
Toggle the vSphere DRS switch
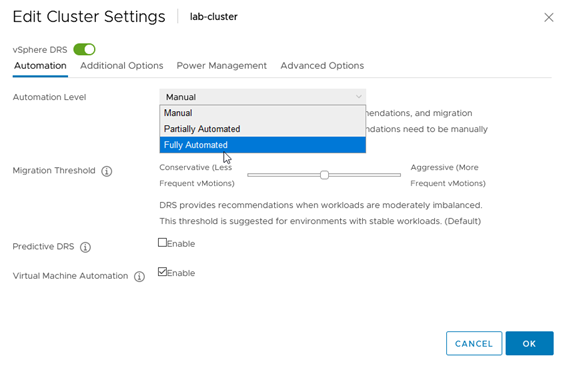pos(84,50)
